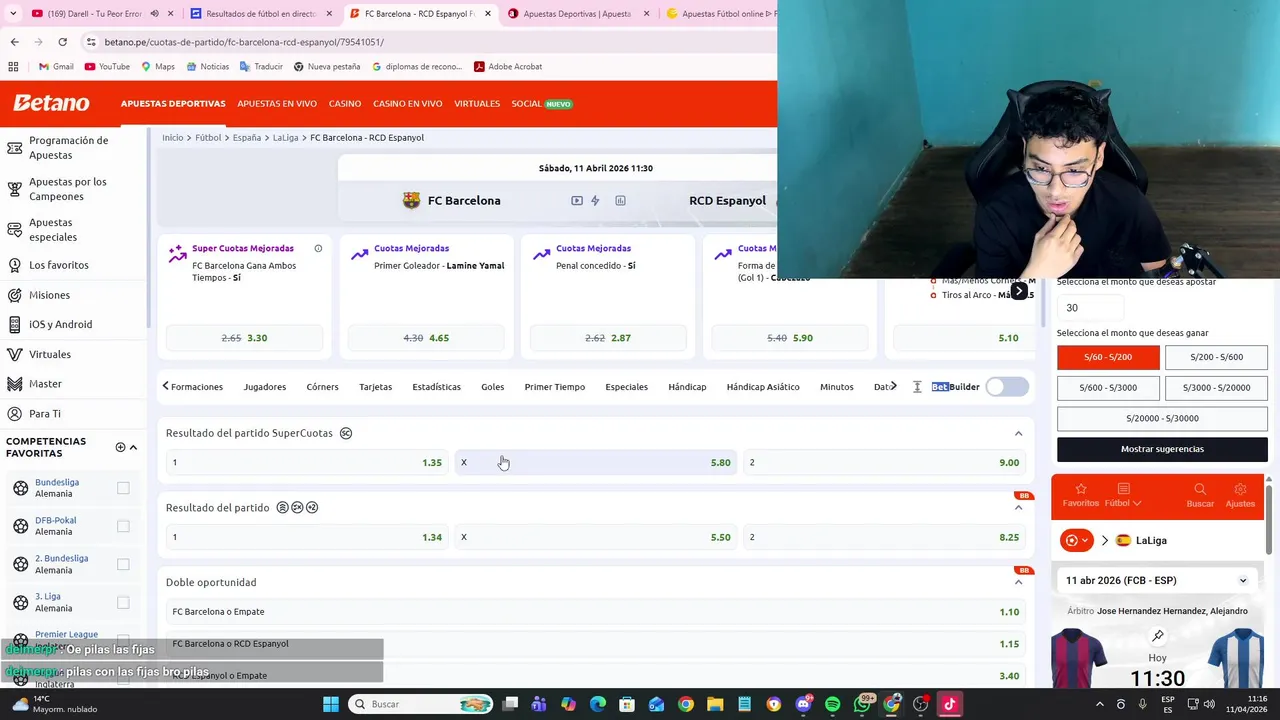Open the Gmail bookmark
This screenshot has height=720, width=1280.
tap(56, 67)
